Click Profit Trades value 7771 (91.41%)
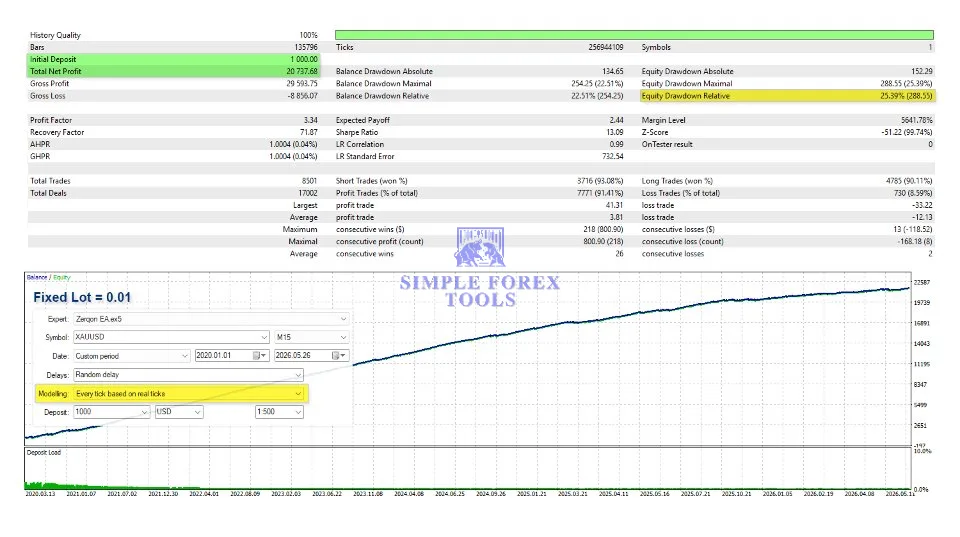Viewport: 960px width, 537px height. tap(600, 193)
